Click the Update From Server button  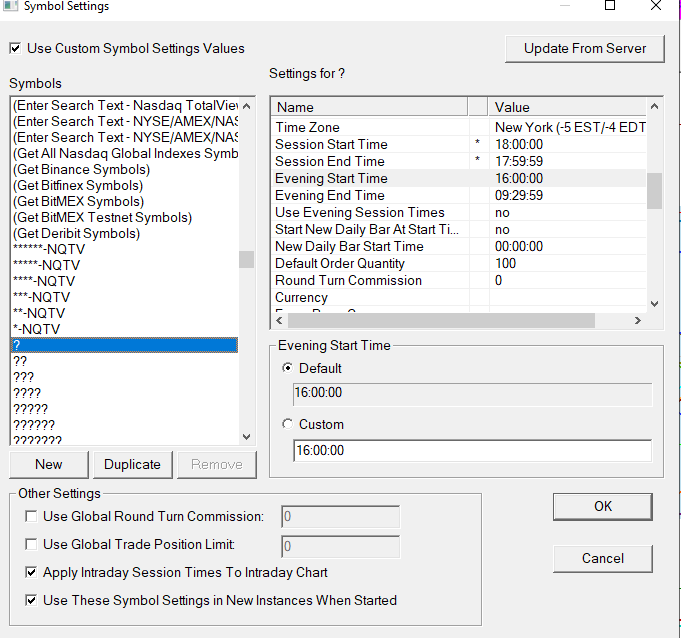(x=585, y=49)
